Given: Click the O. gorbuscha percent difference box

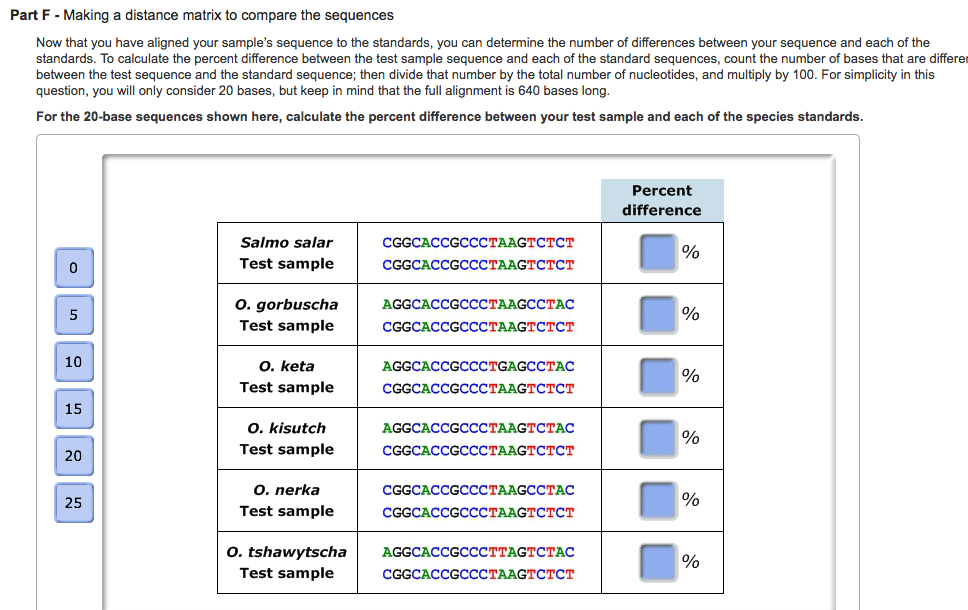Looking at the screenshot, I should (x=659, y=314).
